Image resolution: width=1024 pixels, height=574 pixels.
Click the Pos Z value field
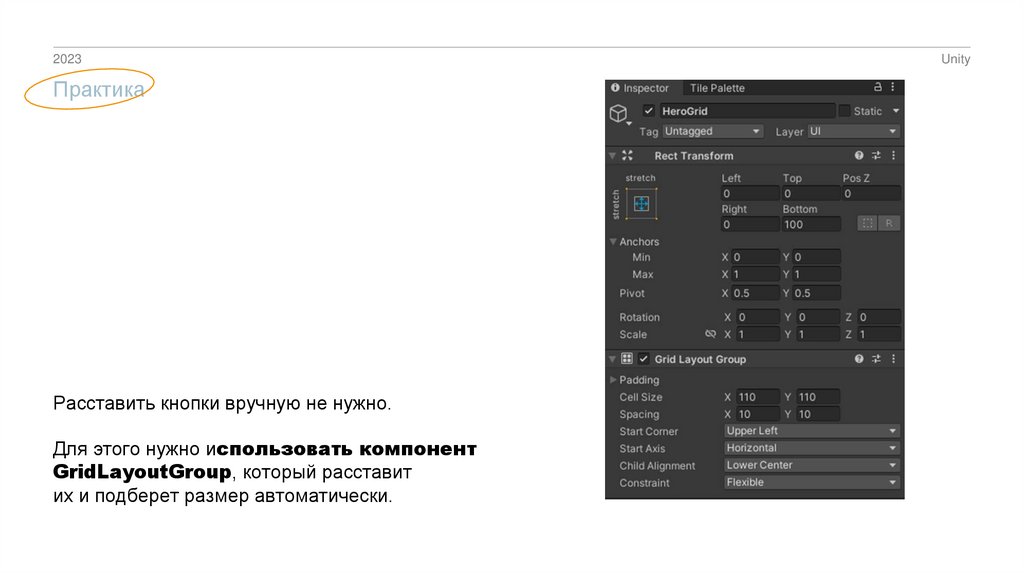tap(871, 193)
